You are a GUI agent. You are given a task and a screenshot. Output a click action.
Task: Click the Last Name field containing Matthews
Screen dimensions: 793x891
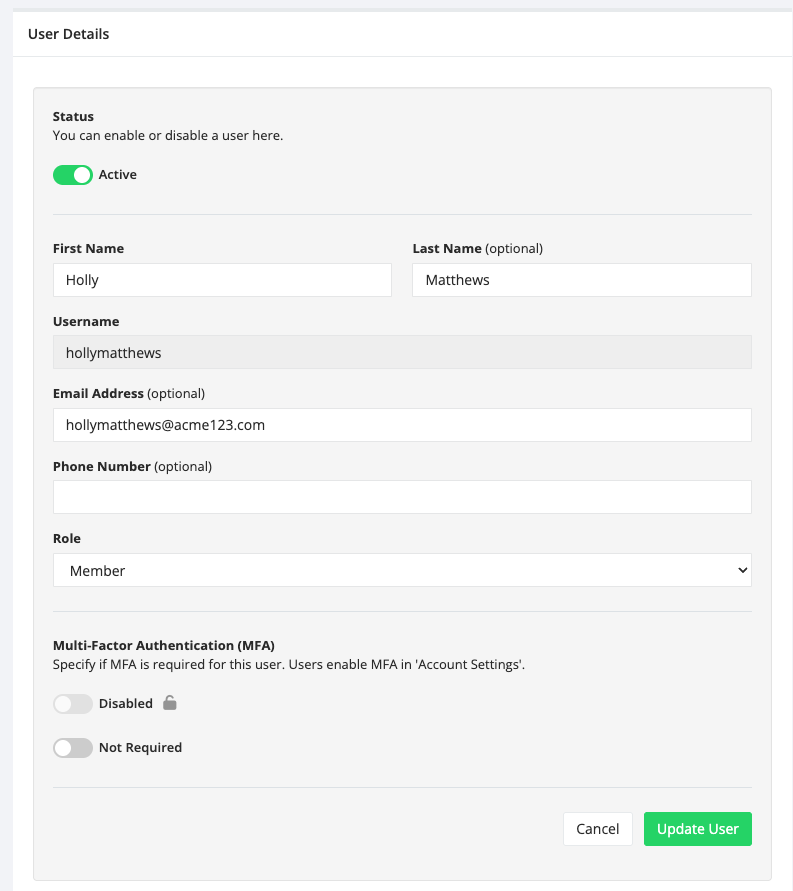click(582, 280)
